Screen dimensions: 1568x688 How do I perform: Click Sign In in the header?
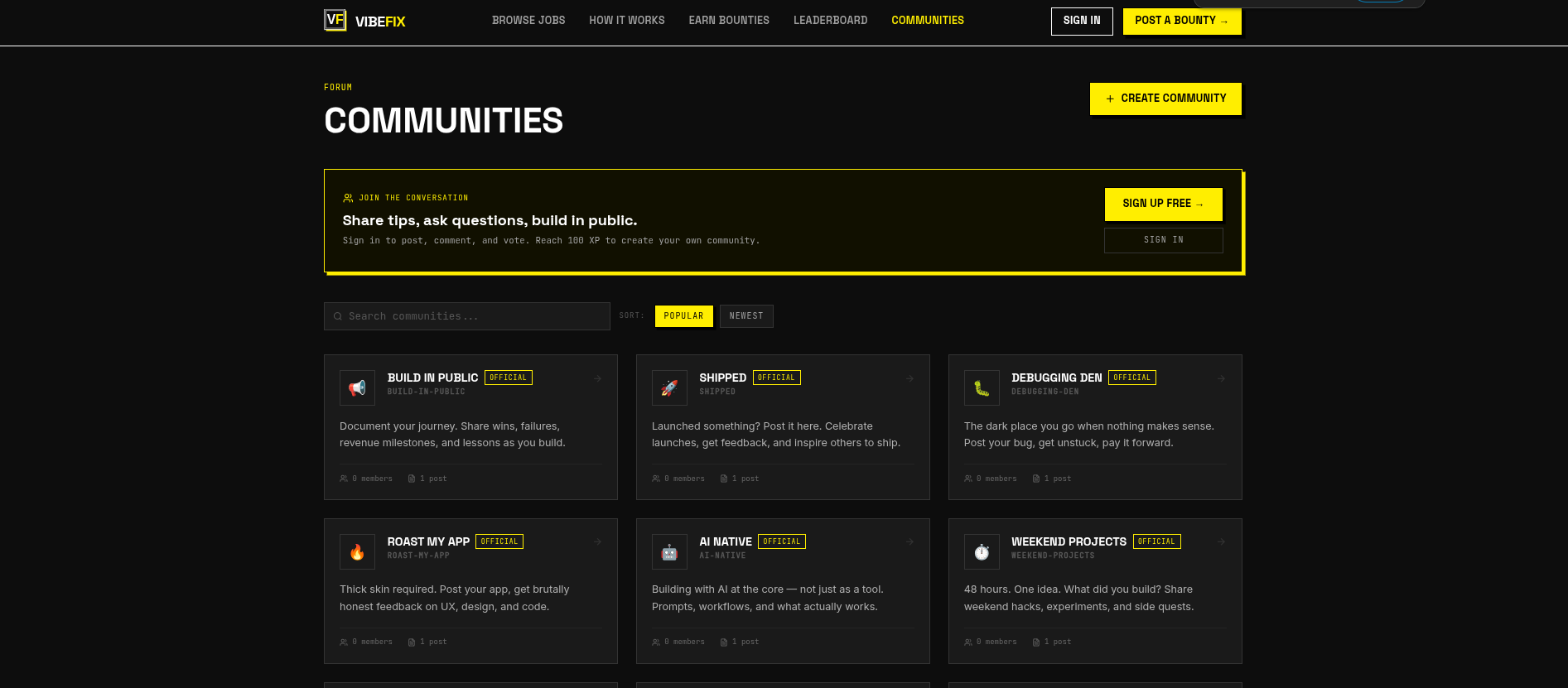(1082, 21)
